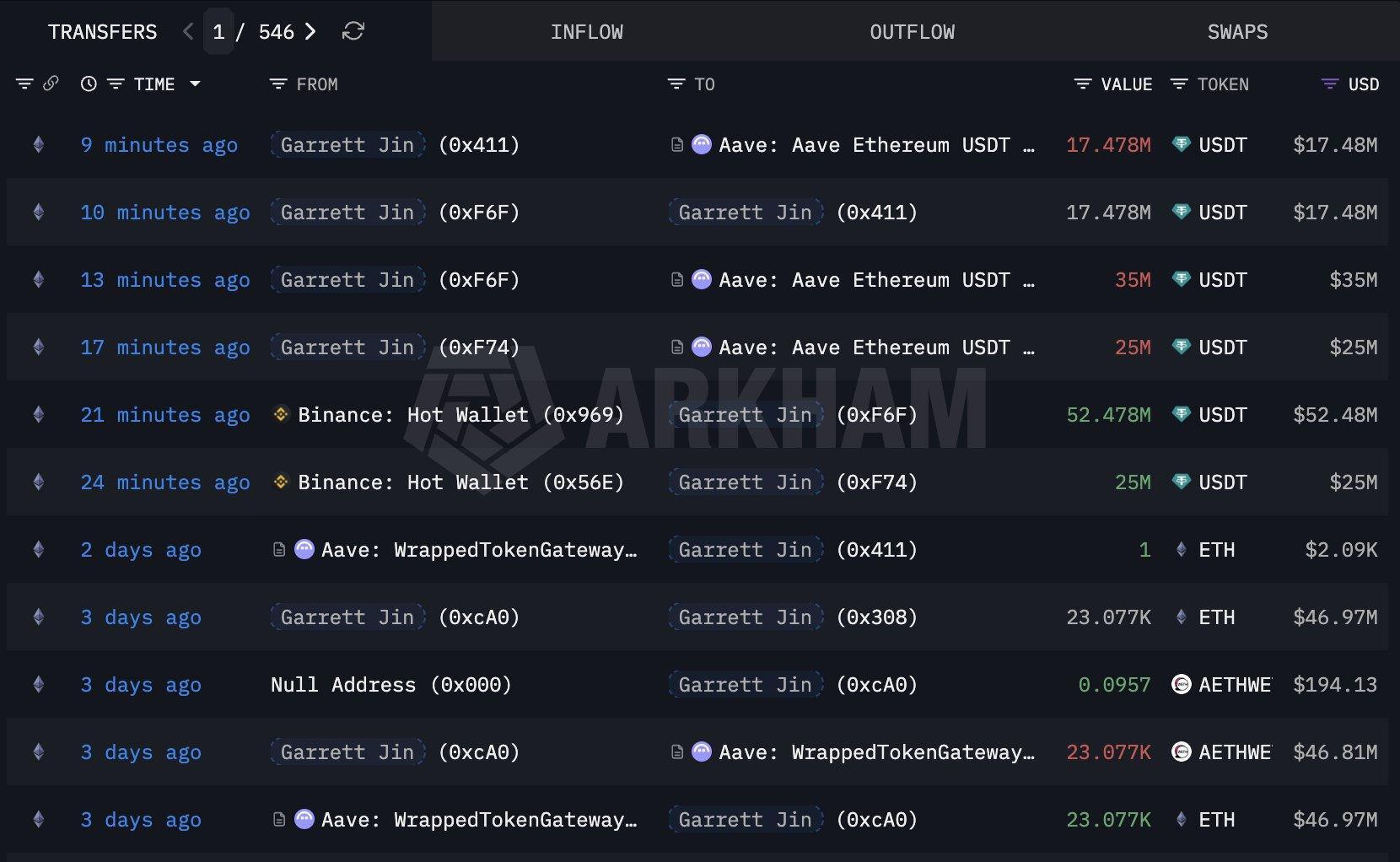Open the TO column filter
Viewport: 1400px width, 862px height.
676,84
